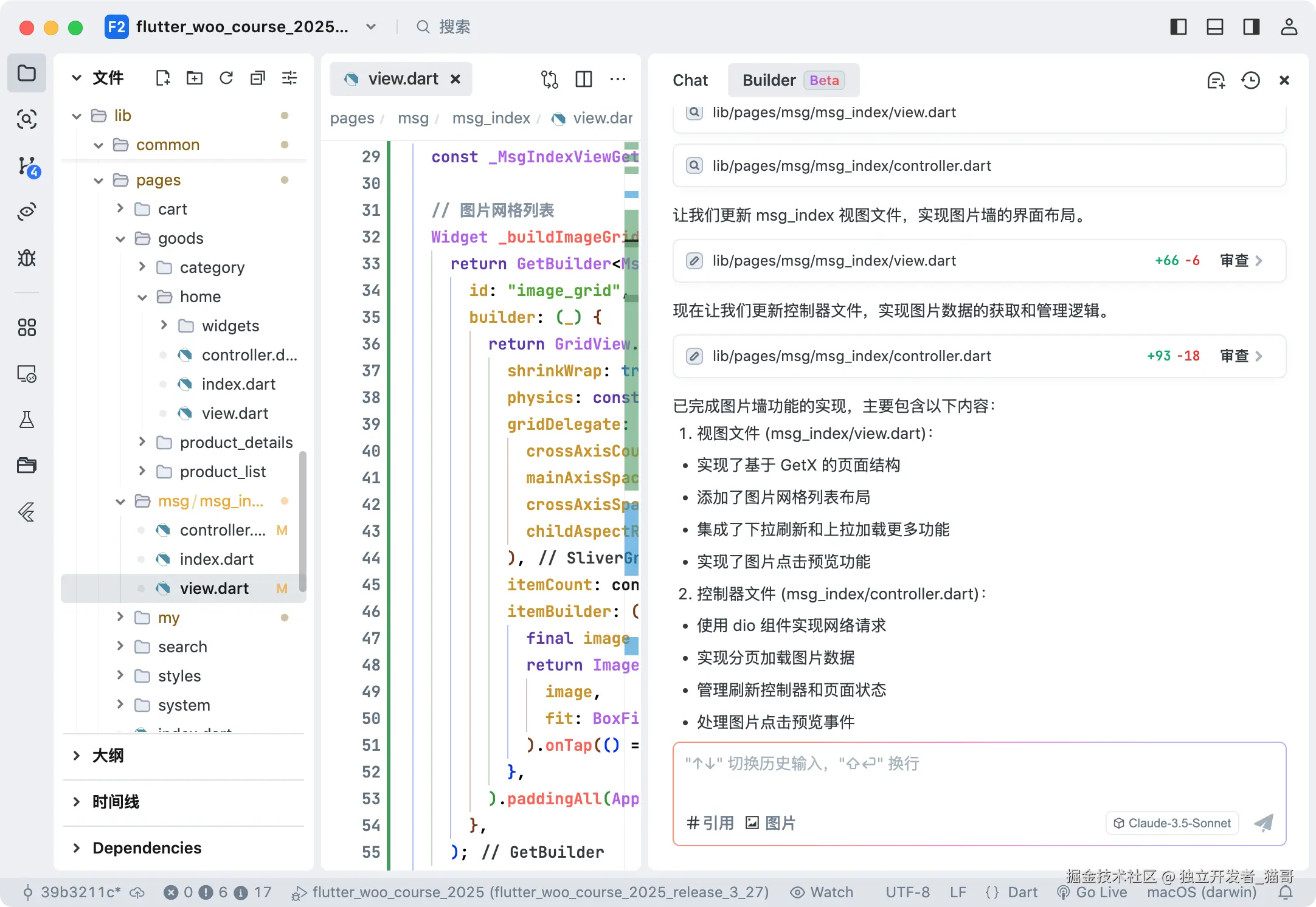Click the new chat icon
Screen dimensions: 1316x907
point(1216,80)
